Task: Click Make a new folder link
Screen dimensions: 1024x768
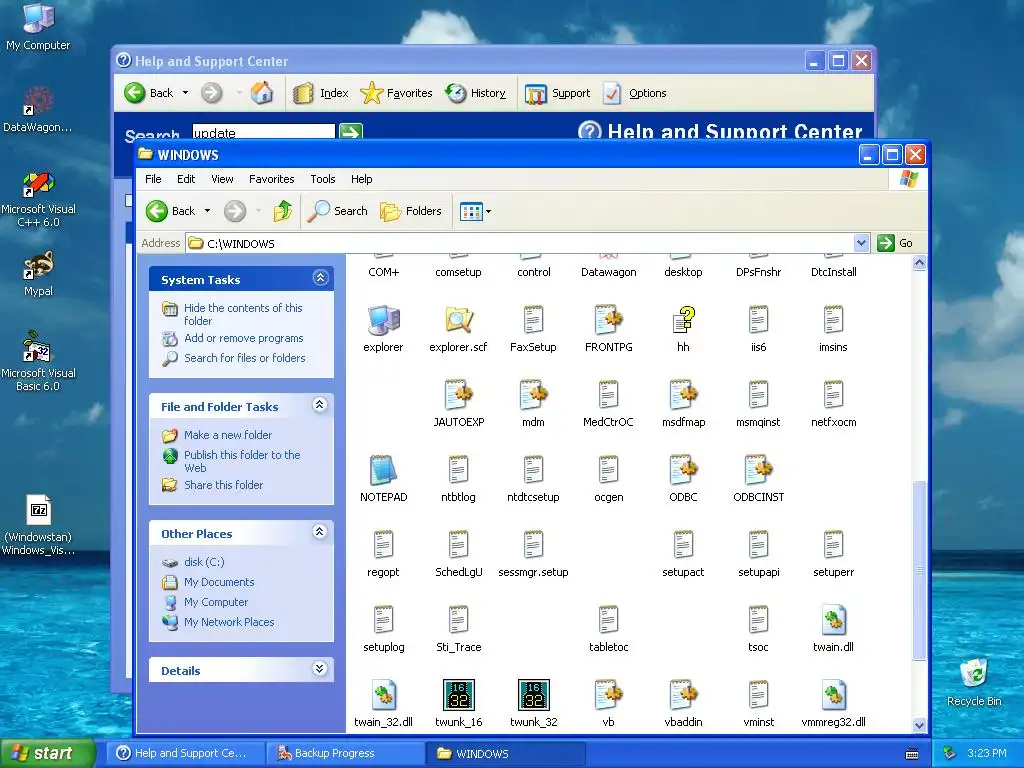Action: point(228,435)
